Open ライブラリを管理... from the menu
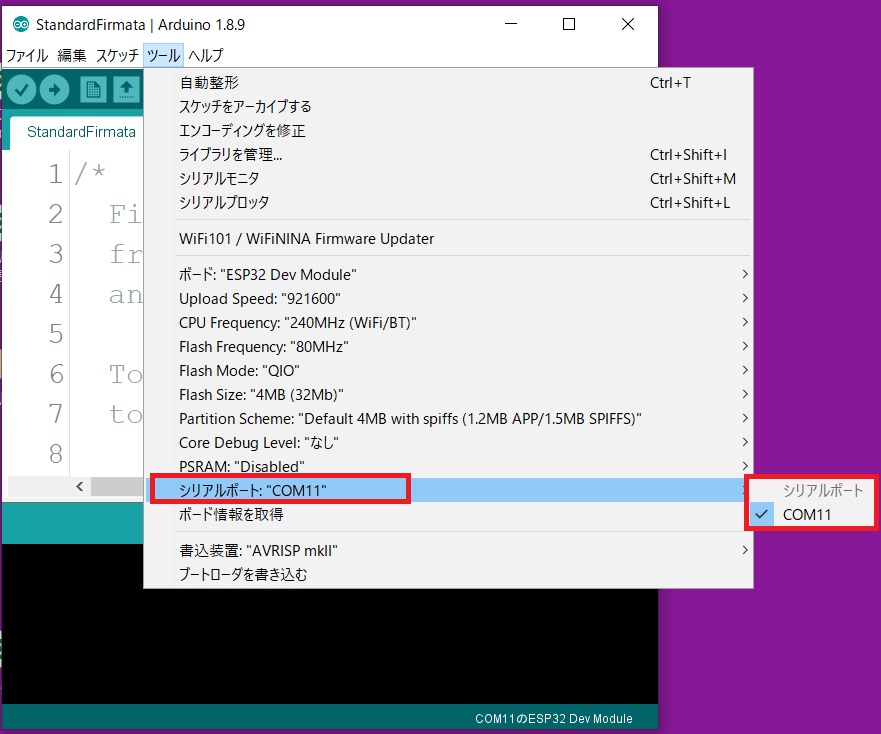Viewport: 881px width, 734px height. (448, 155)
